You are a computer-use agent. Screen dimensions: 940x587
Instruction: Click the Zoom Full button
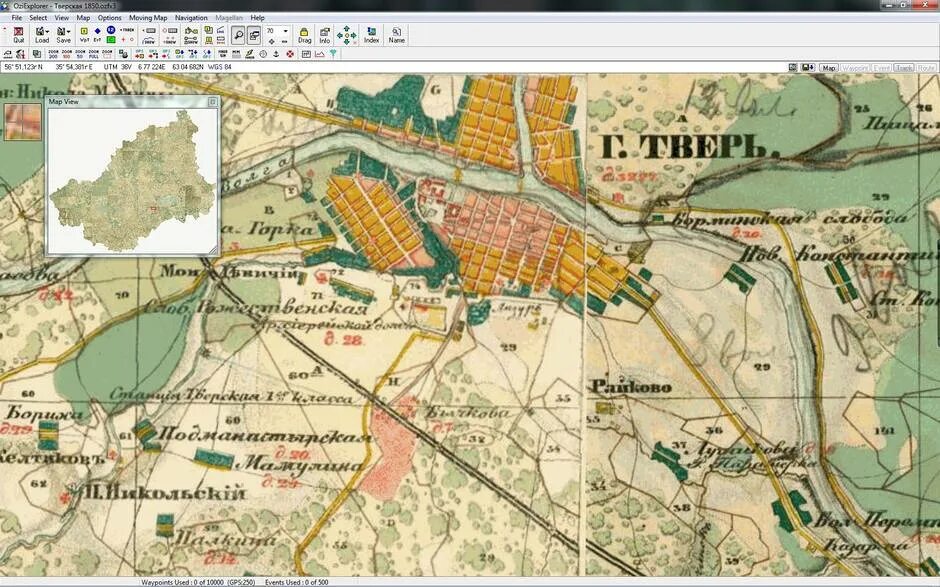coord(94,54)
